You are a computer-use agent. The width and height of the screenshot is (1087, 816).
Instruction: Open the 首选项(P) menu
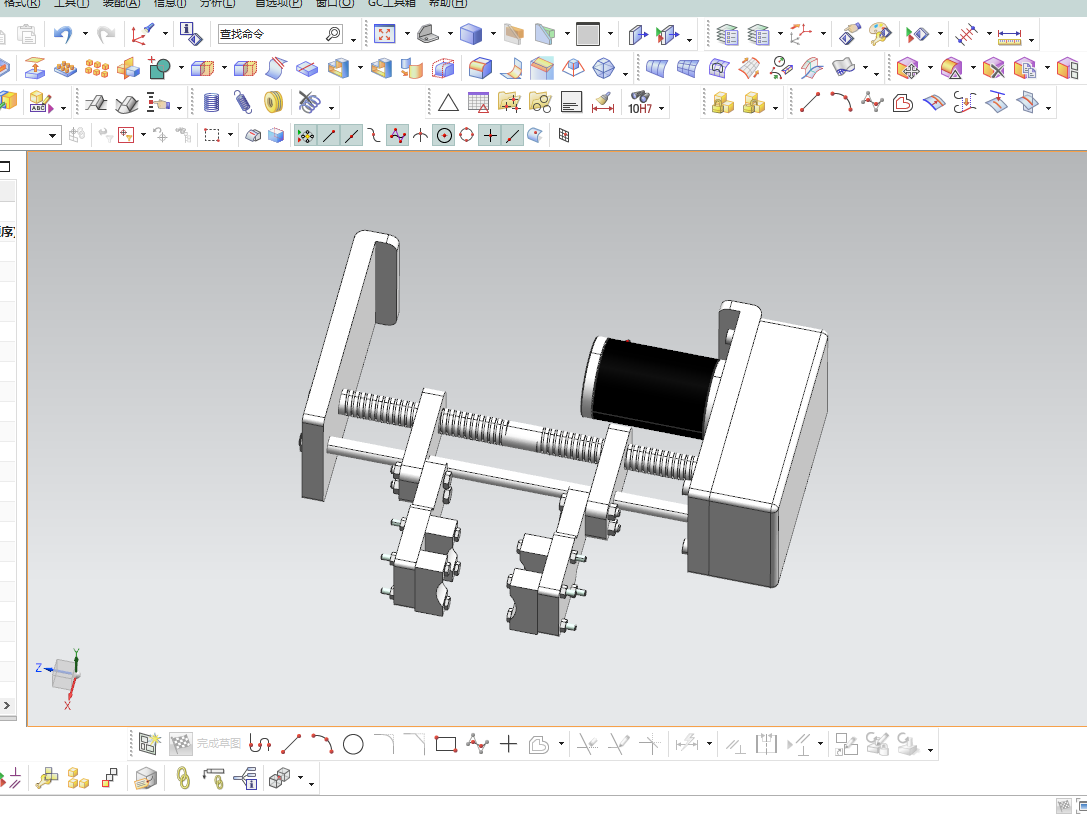click(278, 3)
